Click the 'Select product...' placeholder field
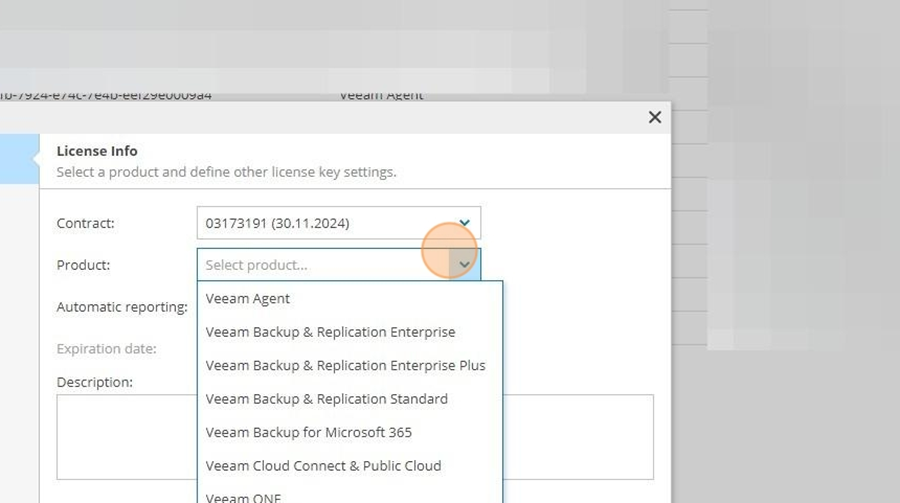This screenshot has width=900, height=503. click(324, 265)
